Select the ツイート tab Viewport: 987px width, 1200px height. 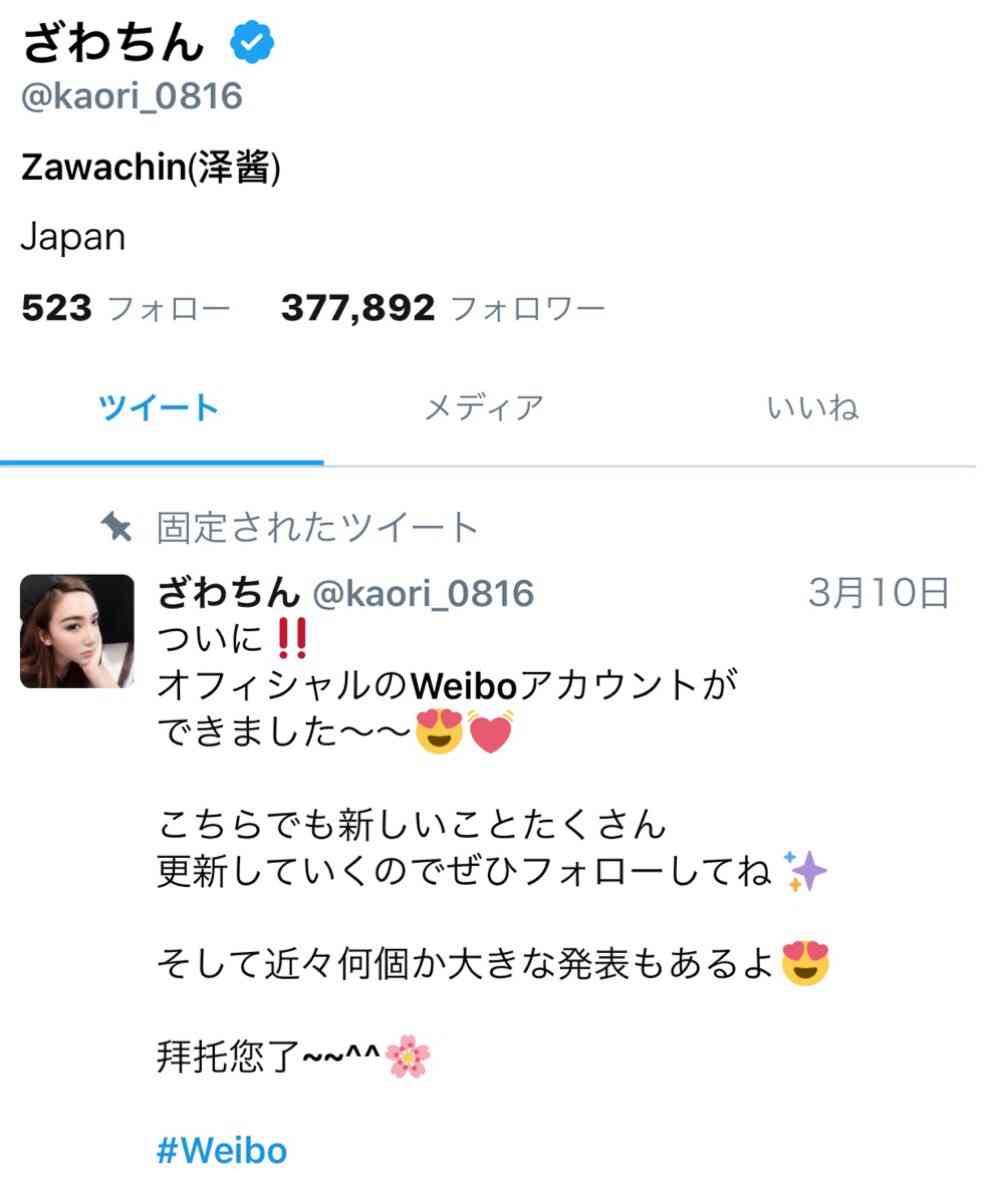159,408
